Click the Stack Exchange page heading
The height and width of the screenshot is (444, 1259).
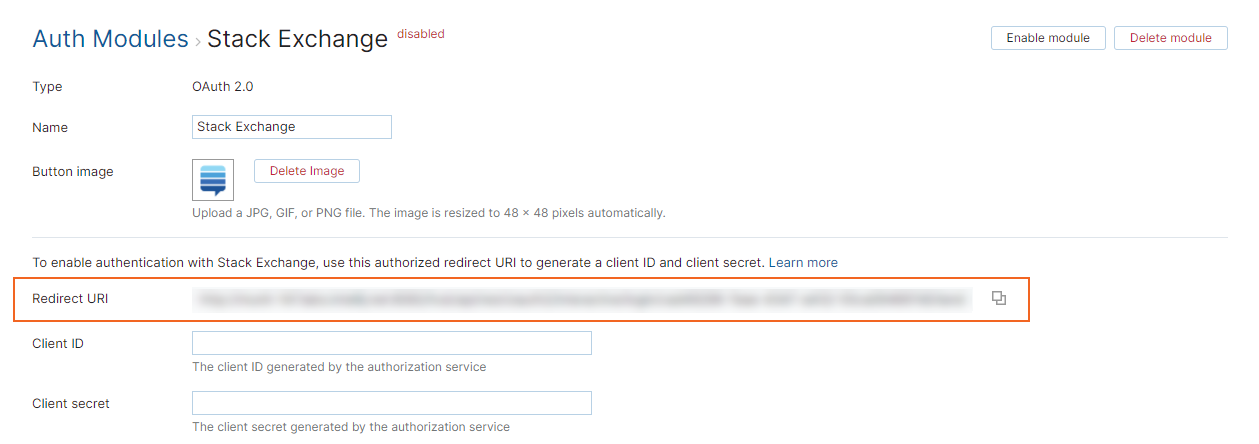[x=297, y=39]
